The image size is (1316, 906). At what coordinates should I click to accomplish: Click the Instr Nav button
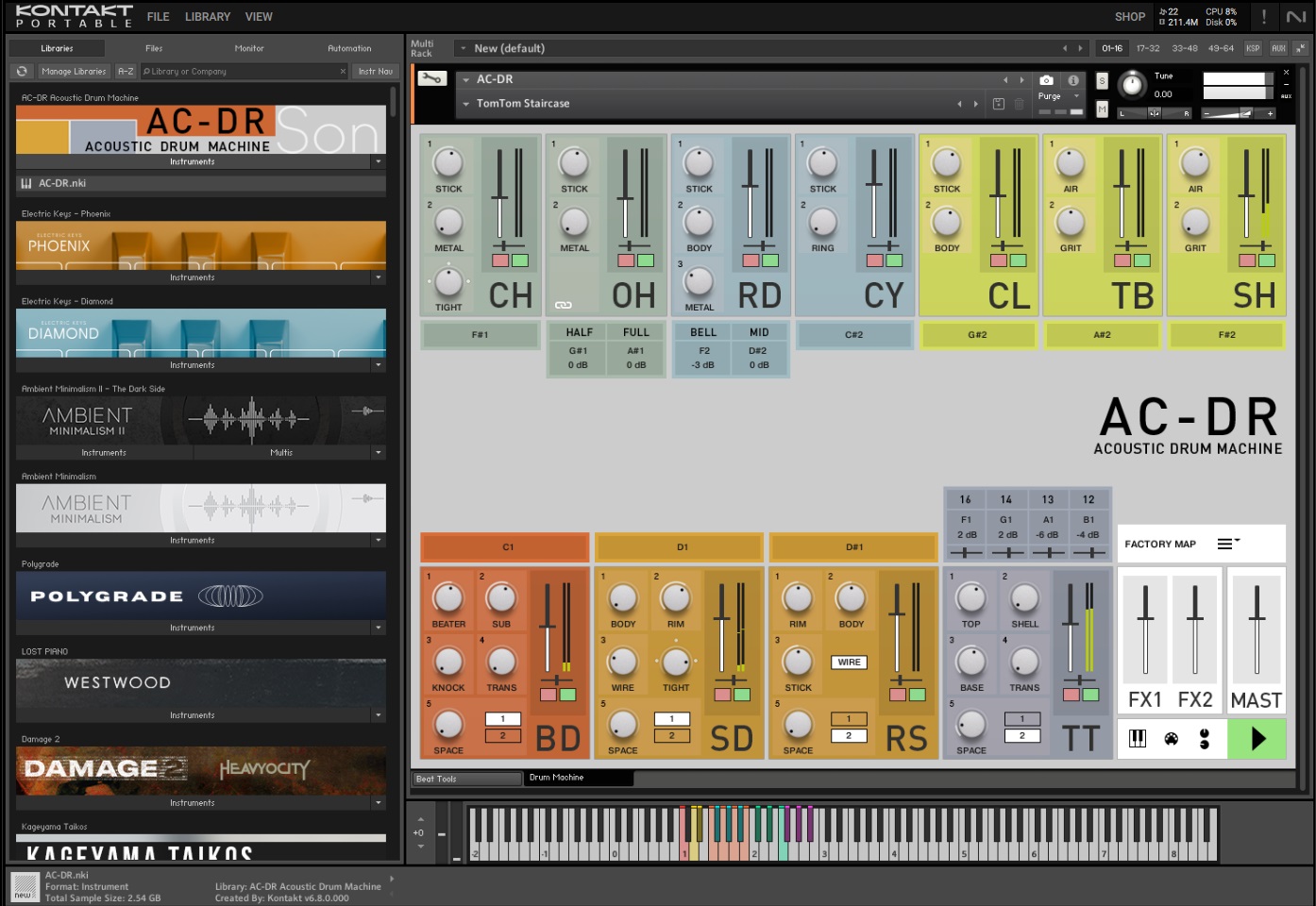click(376, 72)
